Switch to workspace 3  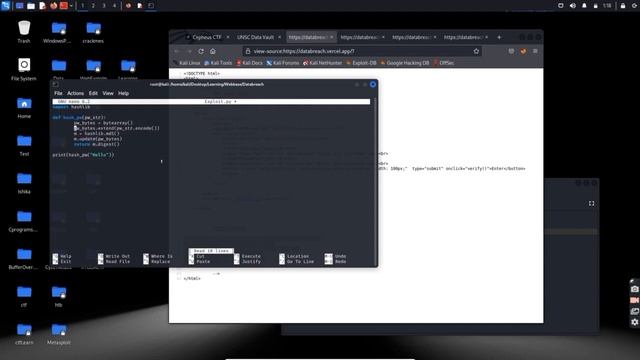104,6
